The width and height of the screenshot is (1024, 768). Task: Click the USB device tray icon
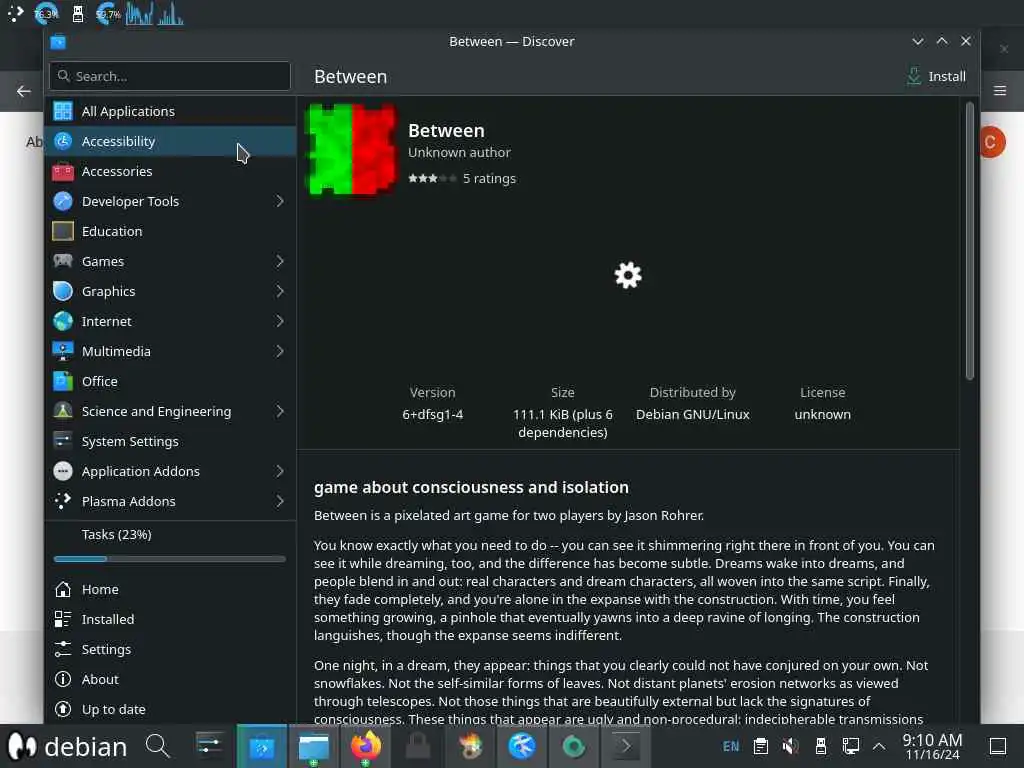821,746
